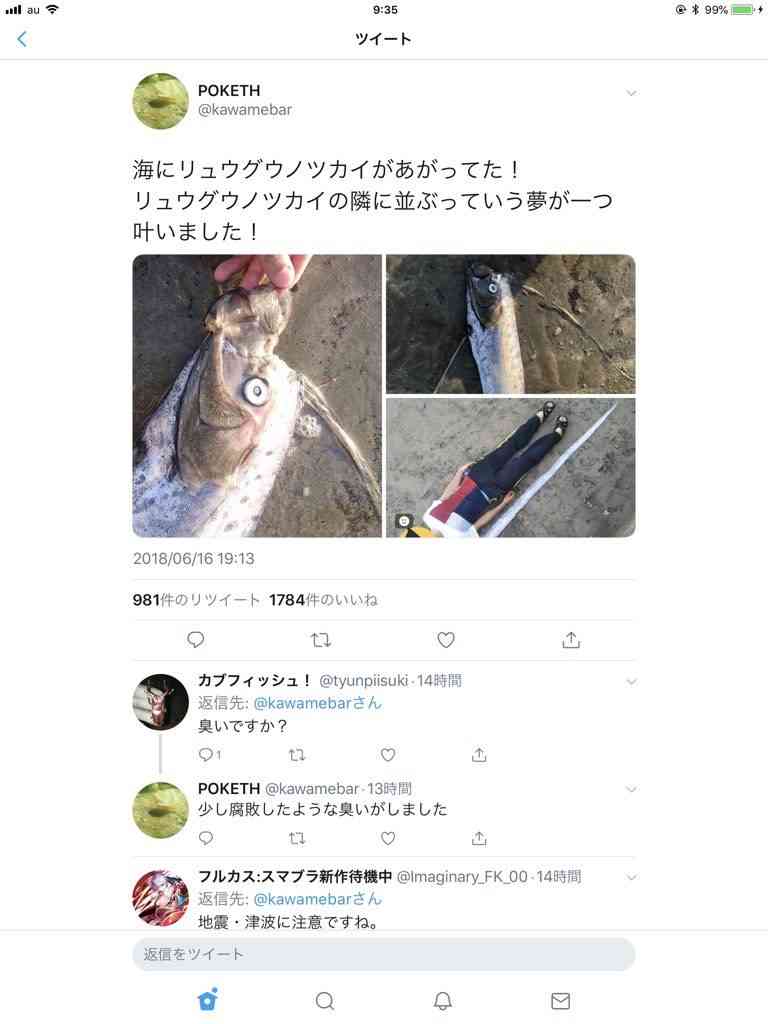Viewport: 768px width, 1024px height.
Task: Like the main tweet with the heart
Action: [446, 640]
